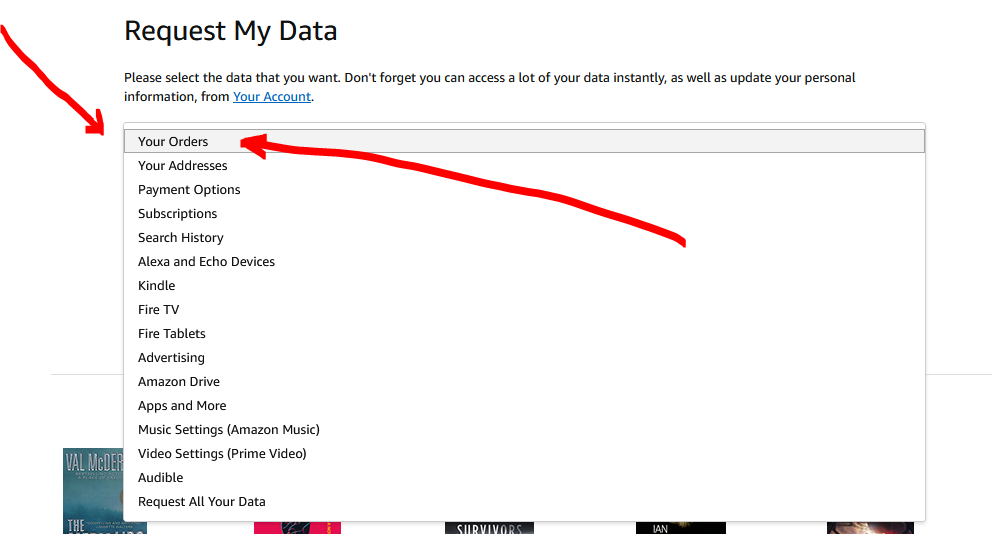Pick the Kindle data option
992x534 pixels.
pyautogui.click(x=157, y=286)
